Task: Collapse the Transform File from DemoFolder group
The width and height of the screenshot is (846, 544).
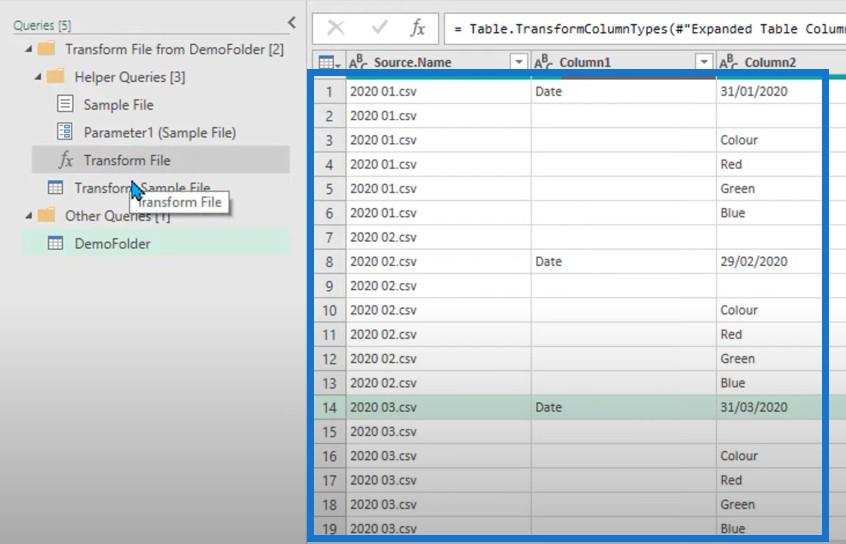Action: point(29,49)
